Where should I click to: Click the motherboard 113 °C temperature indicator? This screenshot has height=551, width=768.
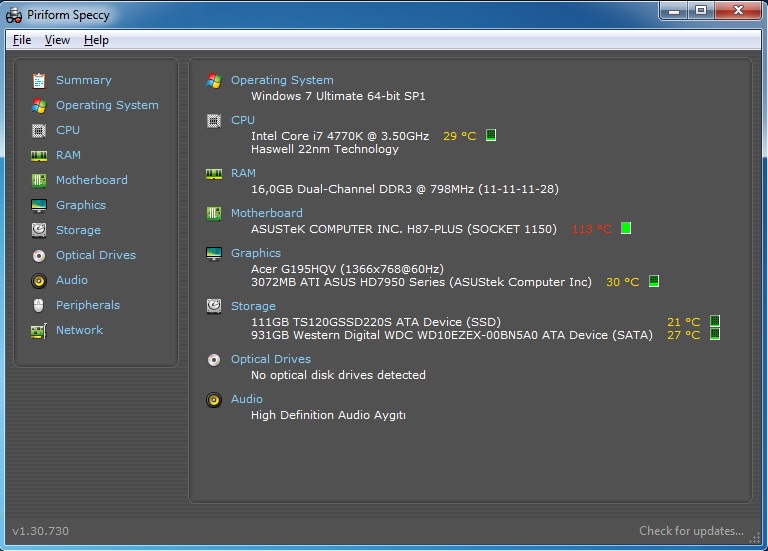[626, 228]
